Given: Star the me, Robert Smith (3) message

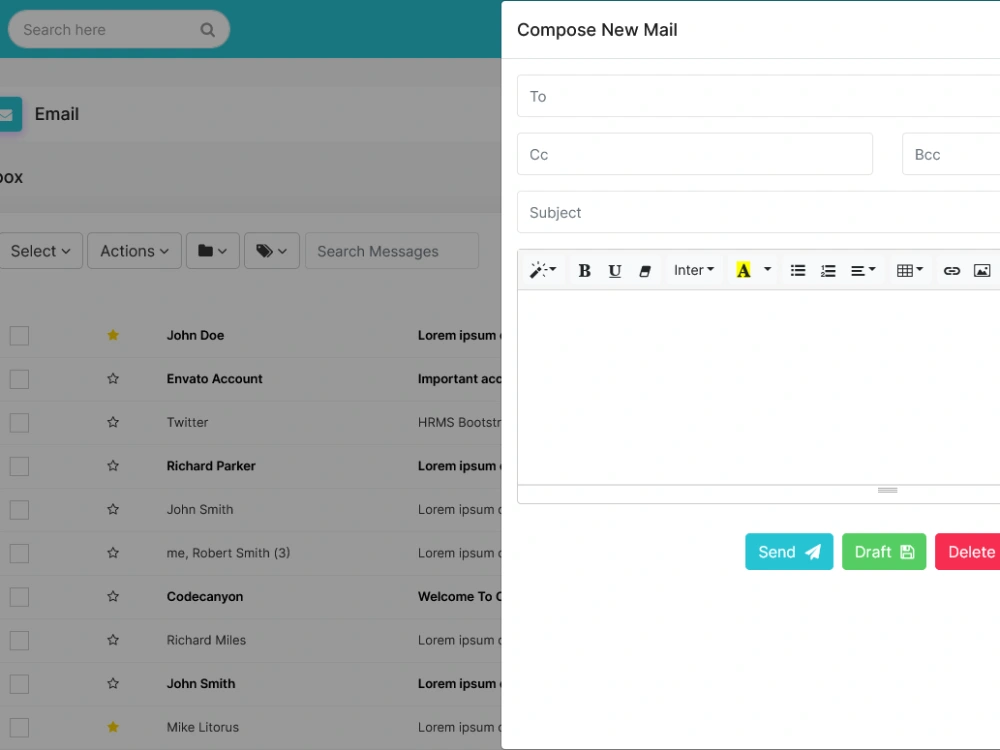Looking at the screenshot, I should [113, 552].
